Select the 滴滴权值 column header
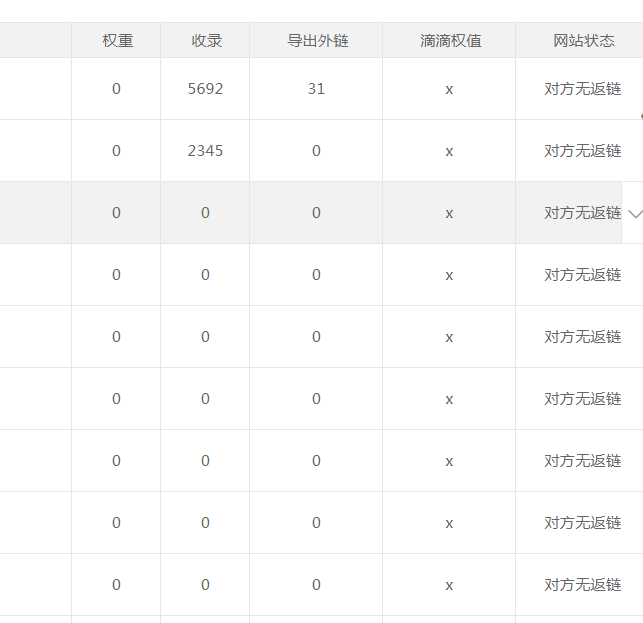Viewport: 643px width, 623px height. (x=451, y=41)
